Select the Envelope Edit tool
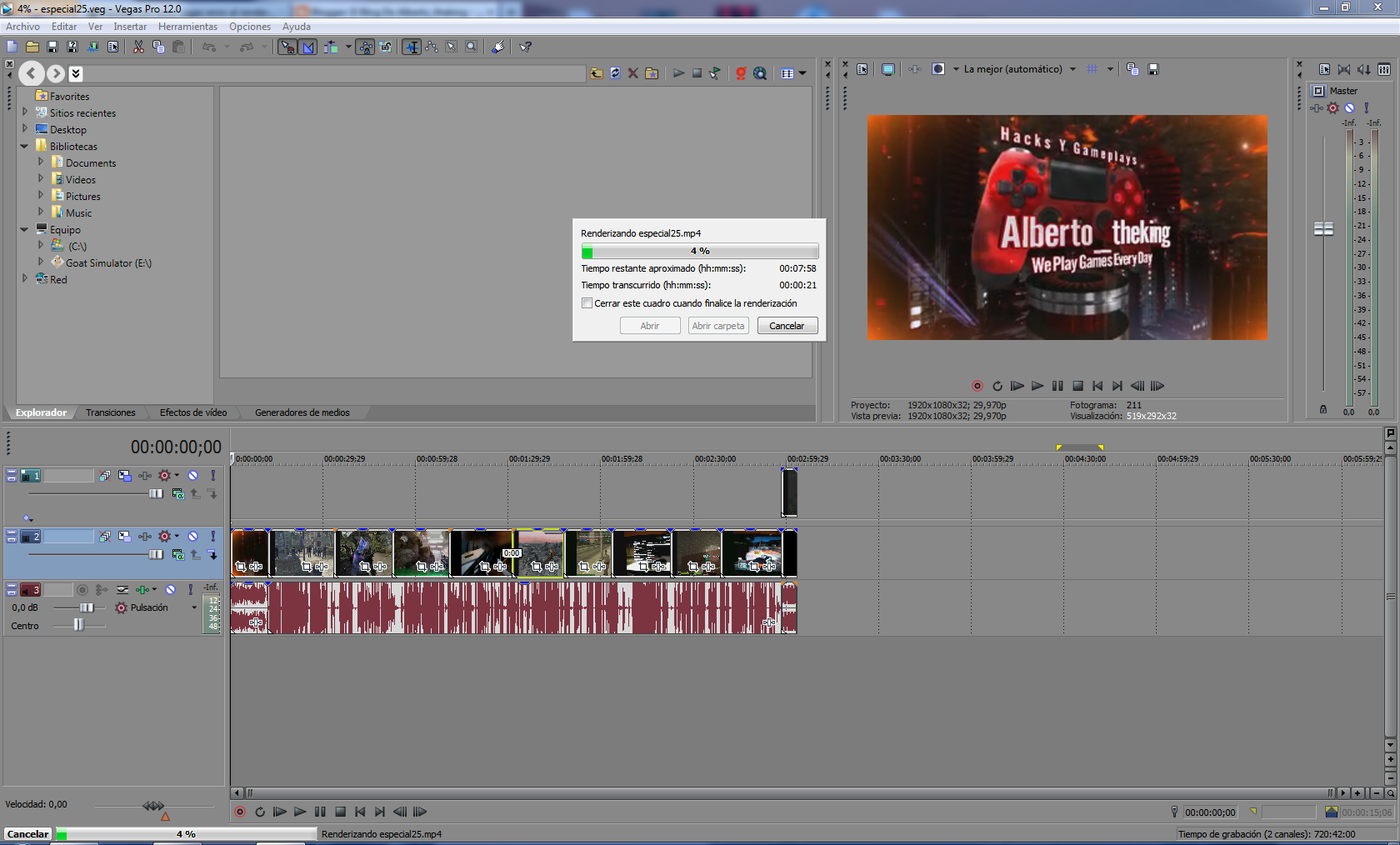 tap(432, 47)
